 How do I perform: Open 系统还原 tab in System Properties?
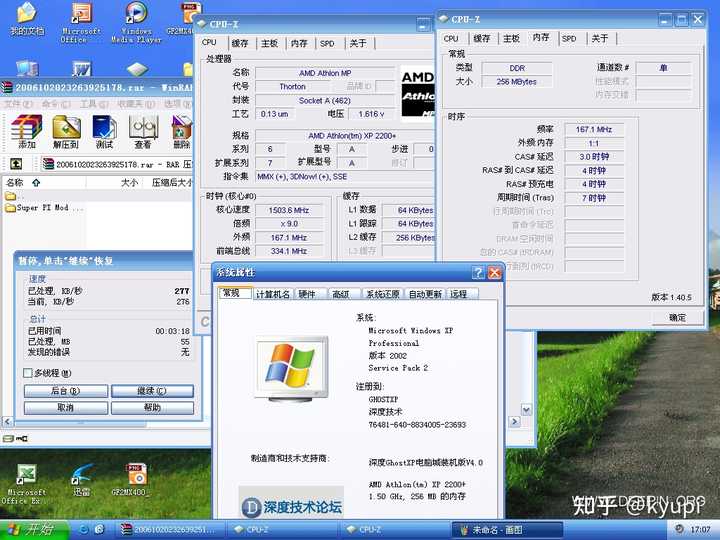[383, 294]
